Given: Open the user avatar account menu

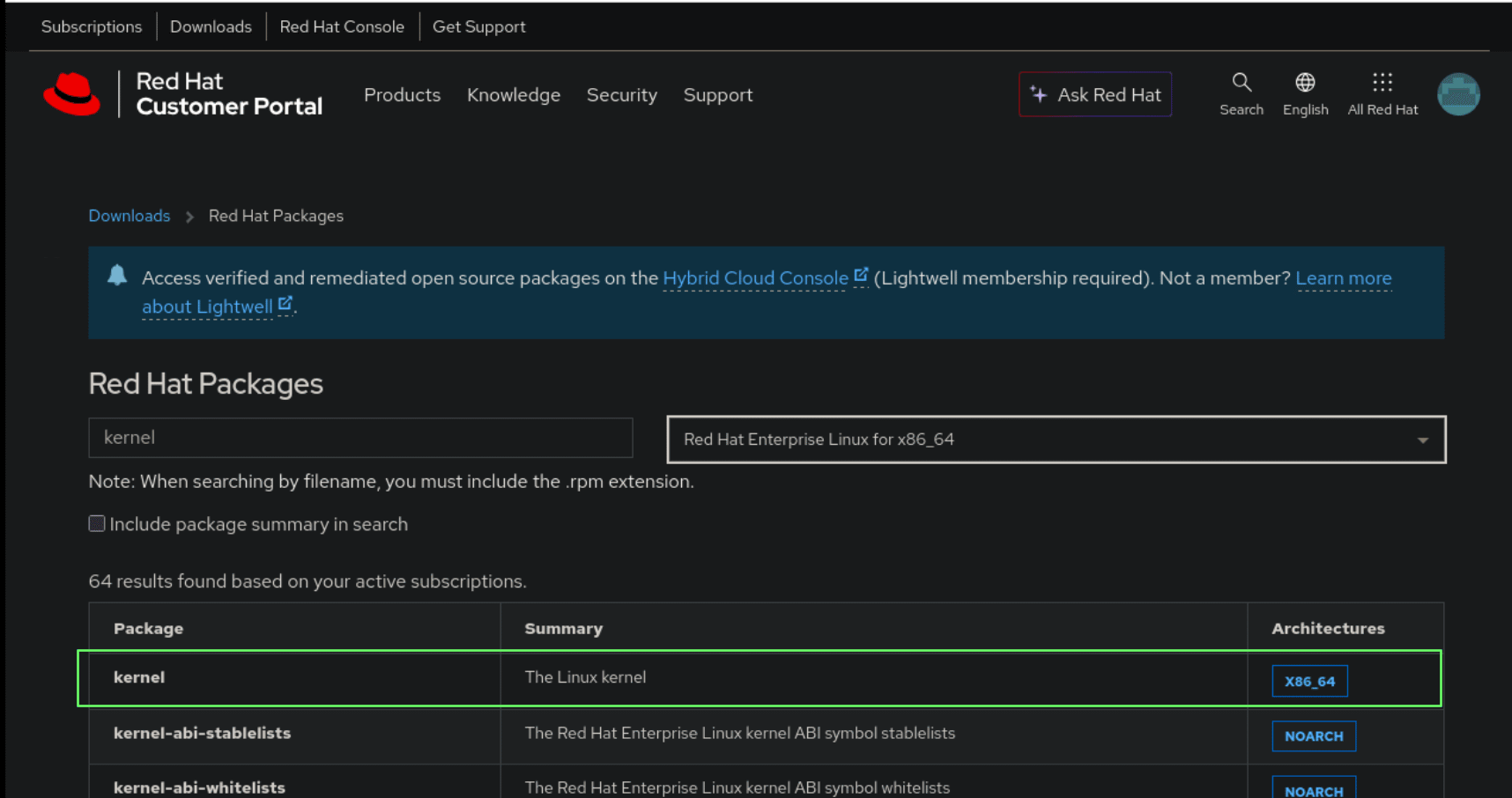Looking at the screenshot, I should click(1458, 94).
